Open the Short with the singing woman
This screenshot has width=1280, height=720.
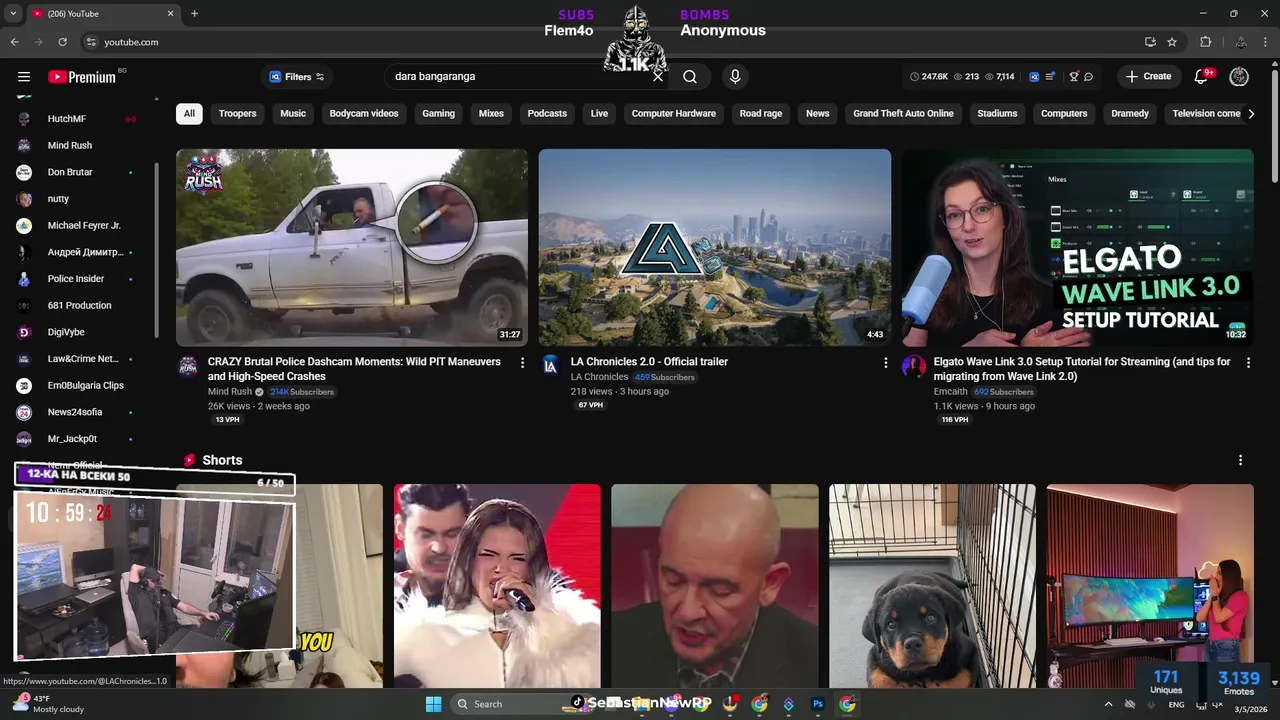pos(497,586)
